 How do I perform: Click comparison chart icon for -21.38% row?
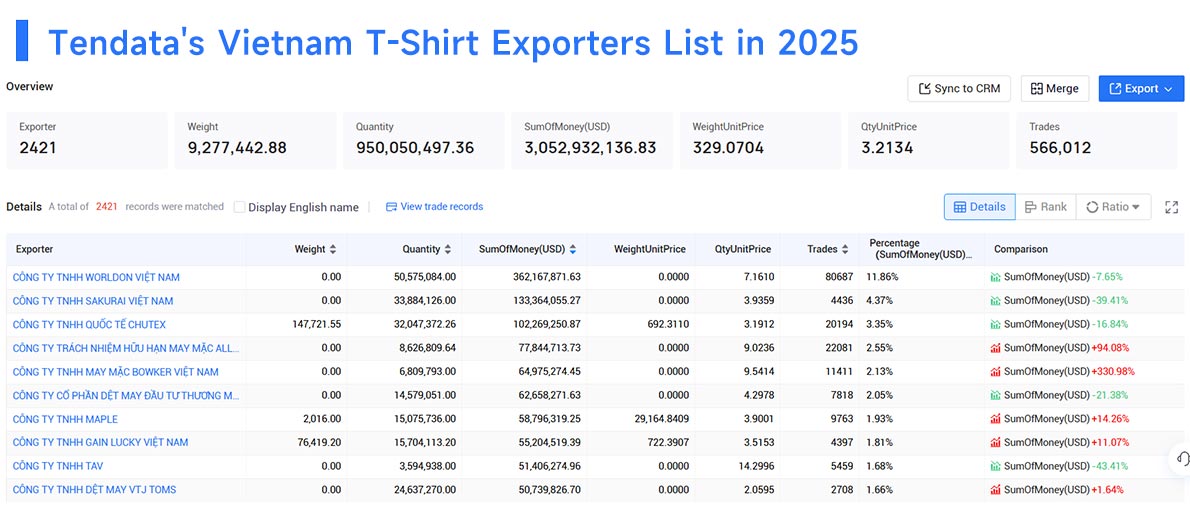coord(996,395)
